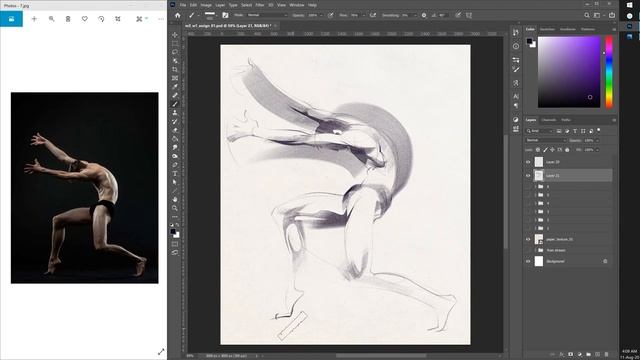Open the File menu
The image size is (640, 360).
182,5
